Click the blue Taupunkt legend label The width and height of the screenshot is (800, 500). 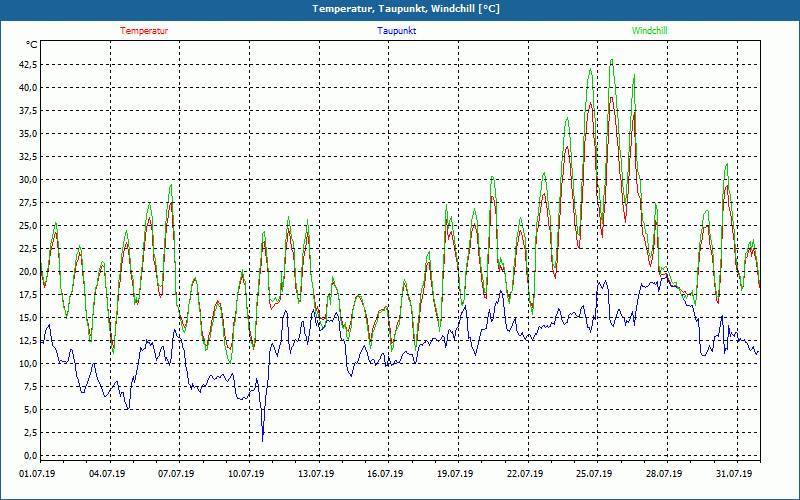[x=396, y=31]
